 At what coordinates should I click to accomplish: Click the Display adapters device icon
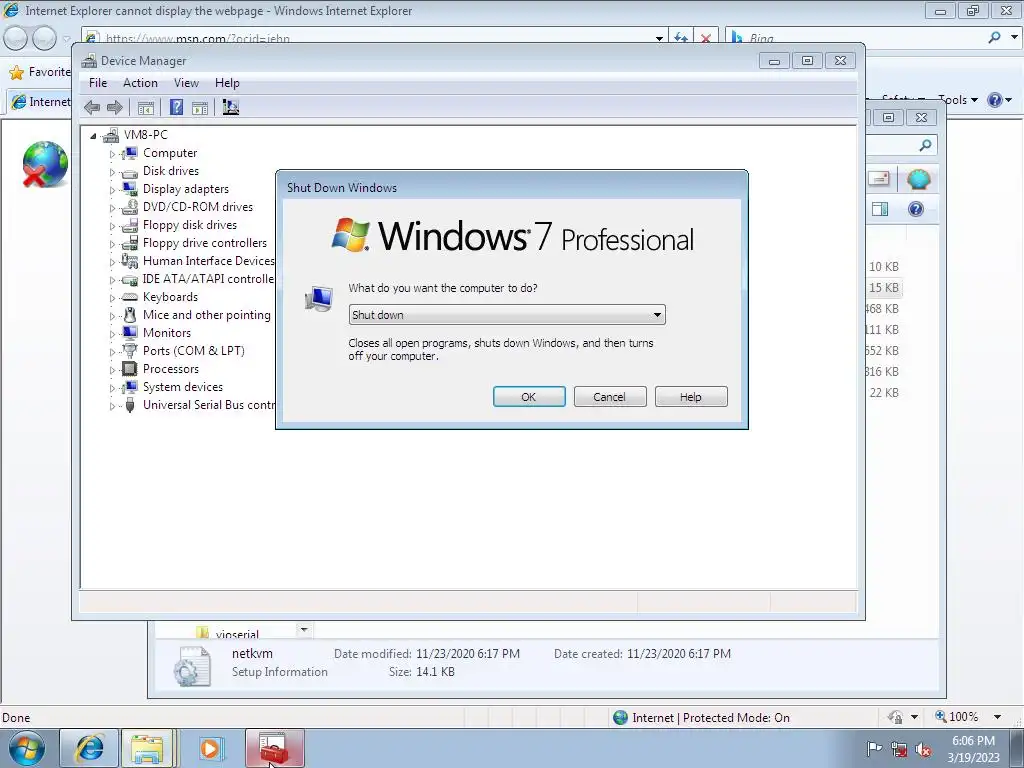point(129,189)
